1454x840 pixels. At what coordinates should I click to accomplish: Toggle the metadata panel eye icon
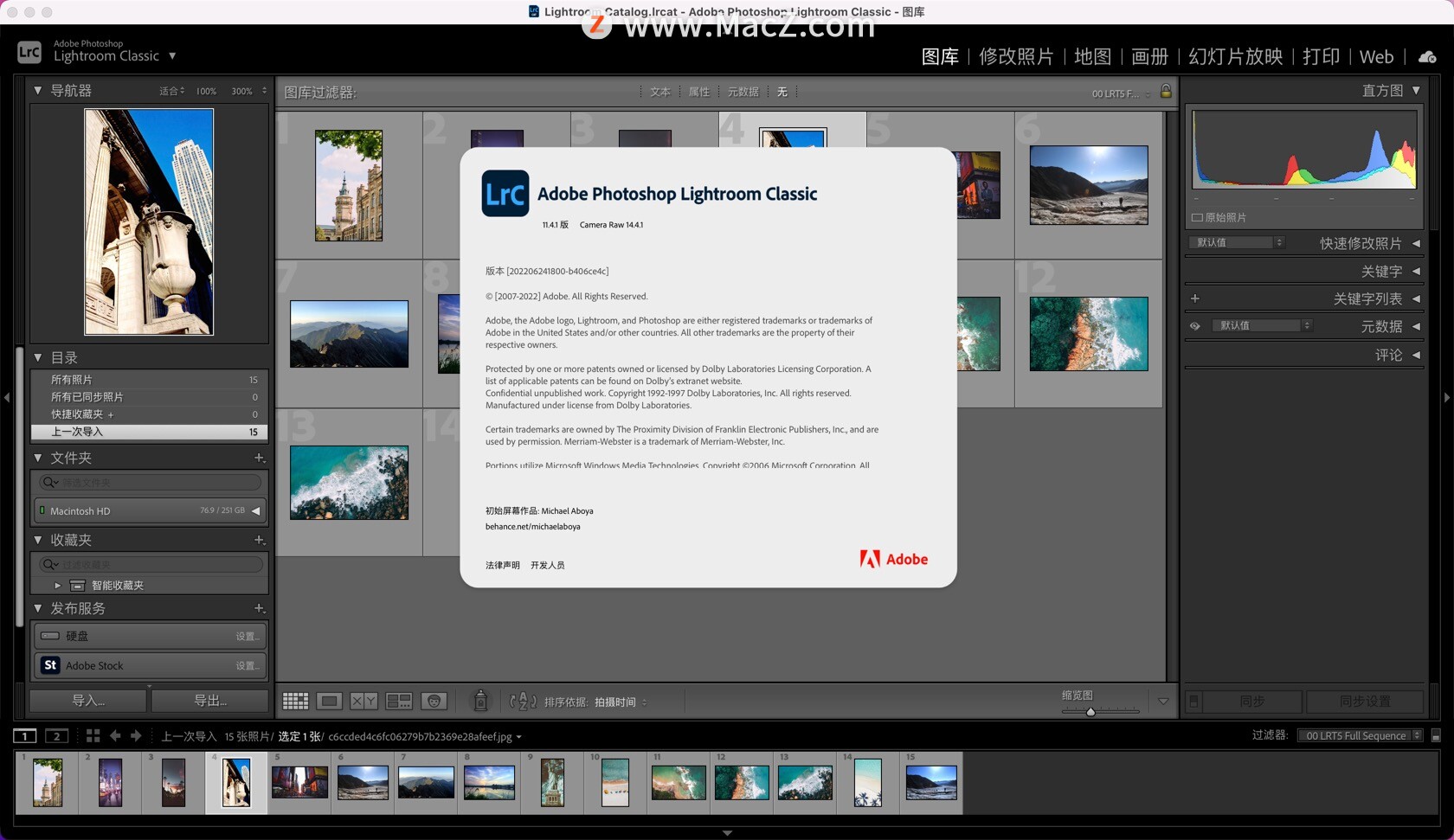coord(1195,326)
